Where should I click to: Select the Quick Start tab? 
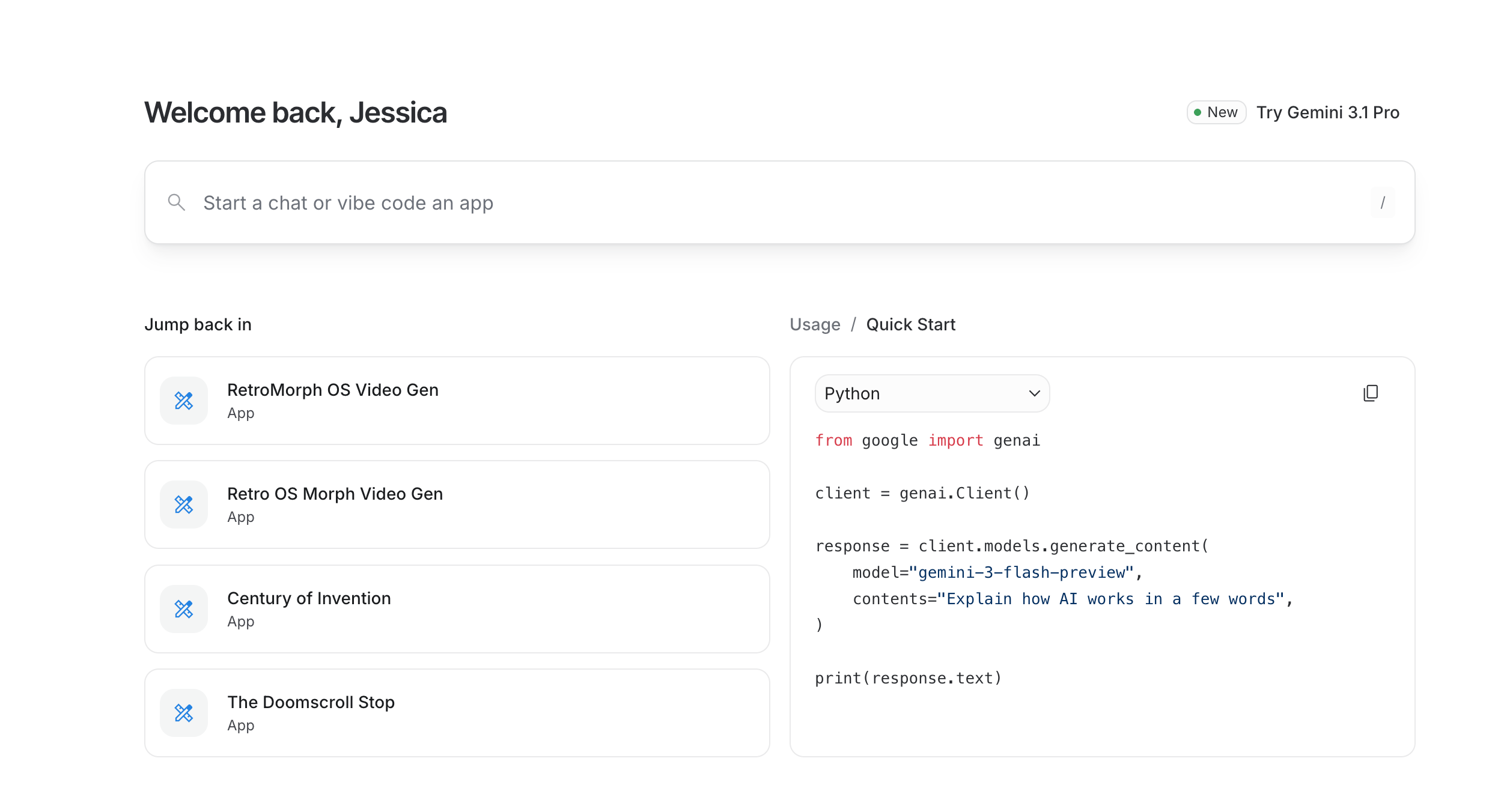tap(910, 324)
